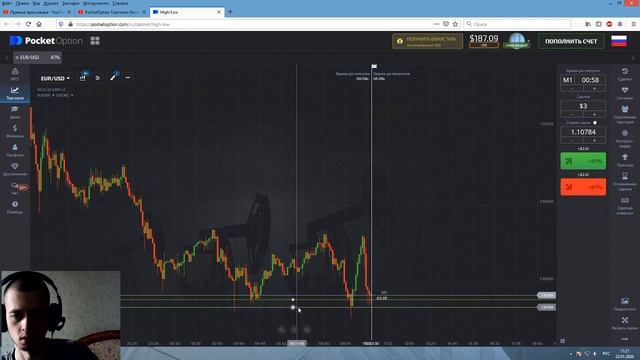Open the File menu in Firefox
Screen dimensions: 640x360
coord(6,3)
